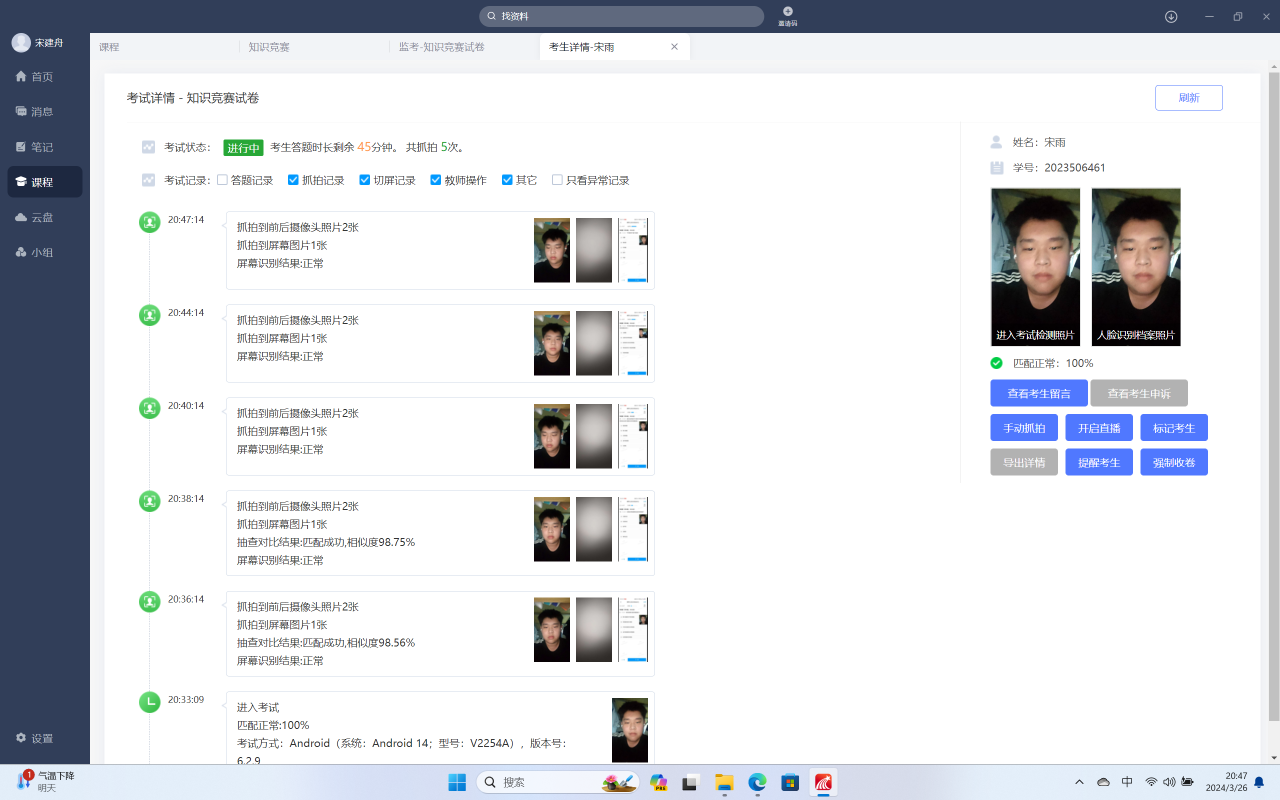Enable the 答题记录 checkbox
1280x800 pixels.
[x=222, y=180]
